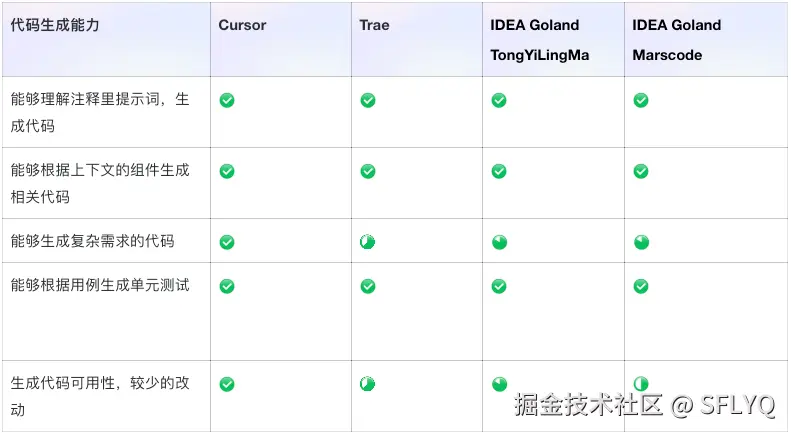The width and height of the screenshot is (791, 434).
Task: Click Cursor's checkmark for complex requirements code
Action: pos(227,242)
